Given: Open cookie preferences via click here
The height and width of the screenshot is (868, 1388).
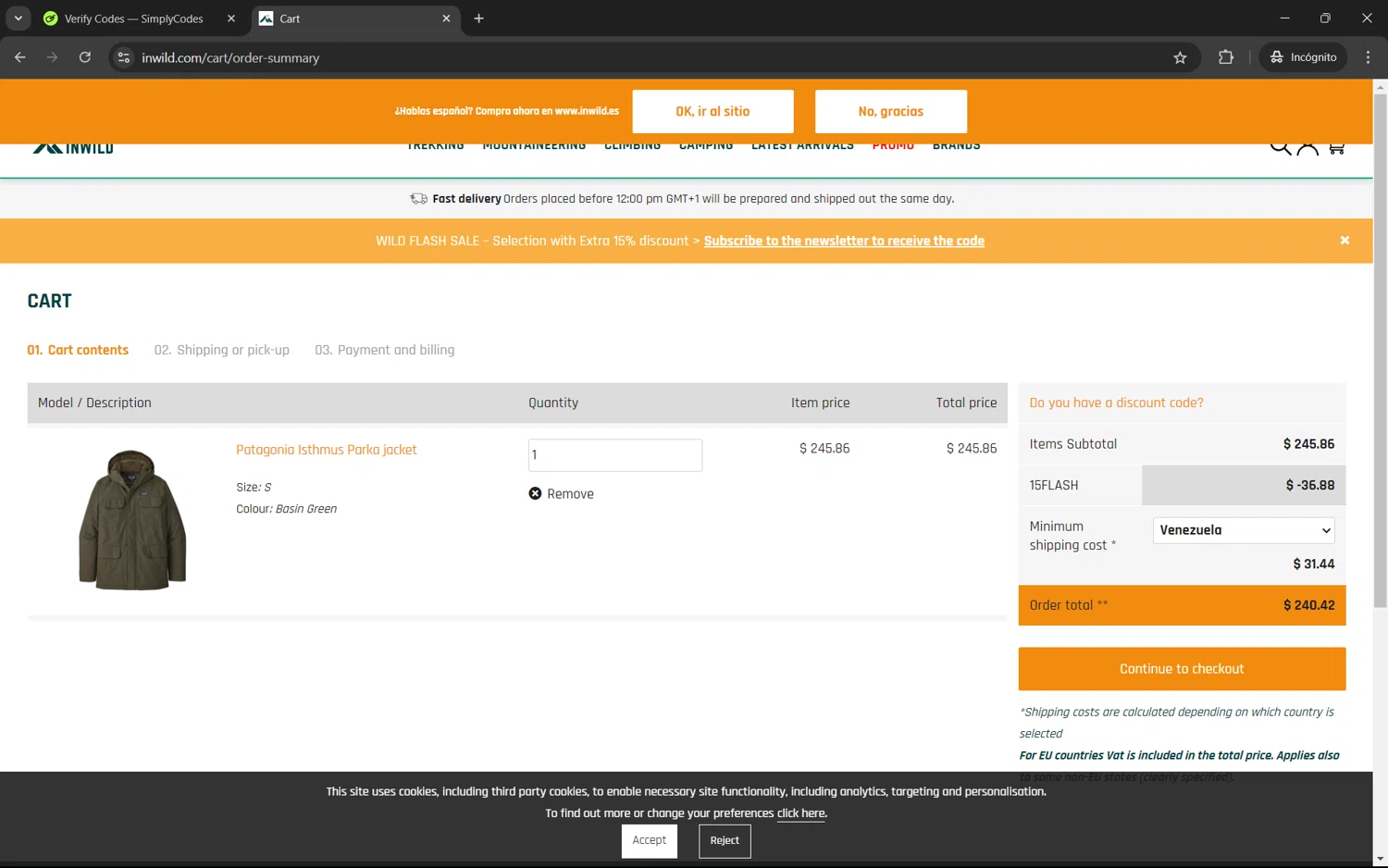Looking at the screenshot, I should point(800,813).
